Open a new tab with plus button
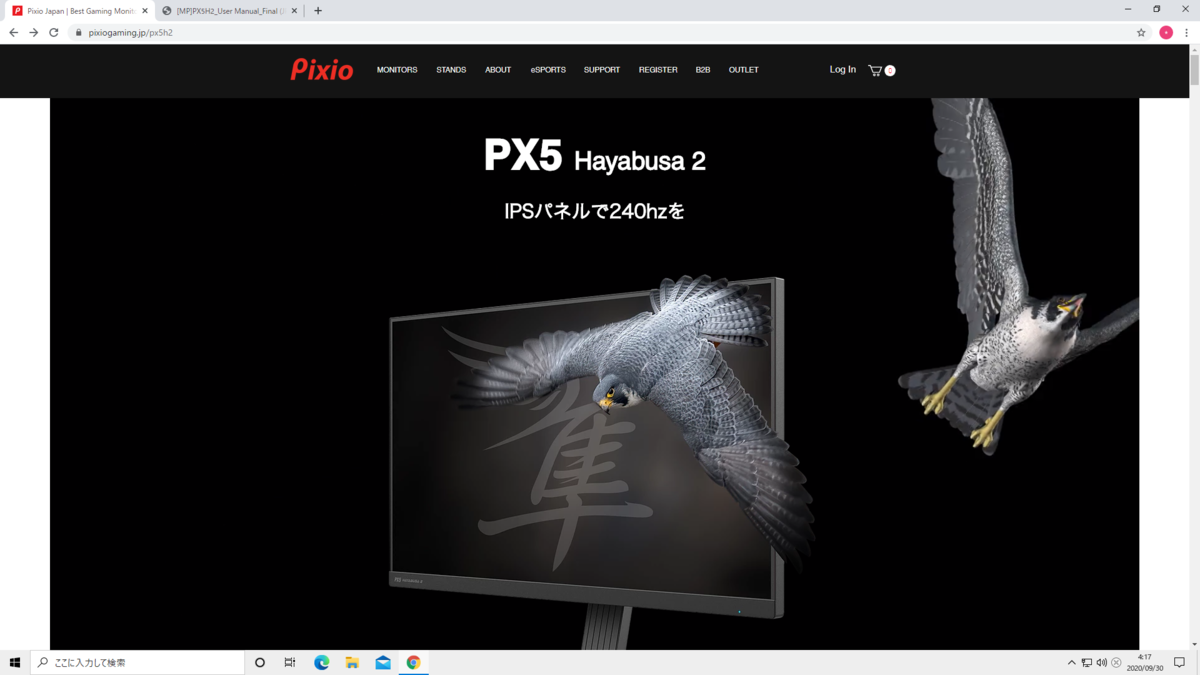 tap(318, 11)
